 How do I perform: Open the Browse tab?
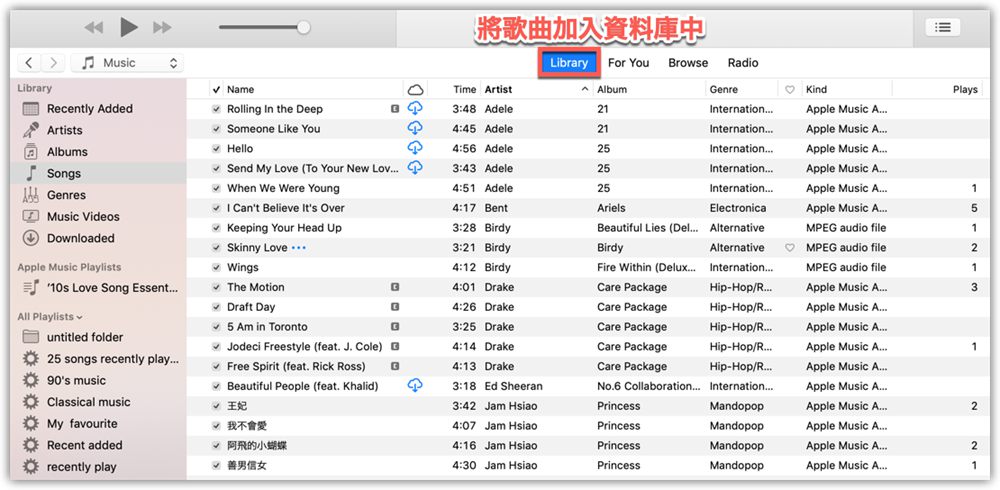(688, 63)
